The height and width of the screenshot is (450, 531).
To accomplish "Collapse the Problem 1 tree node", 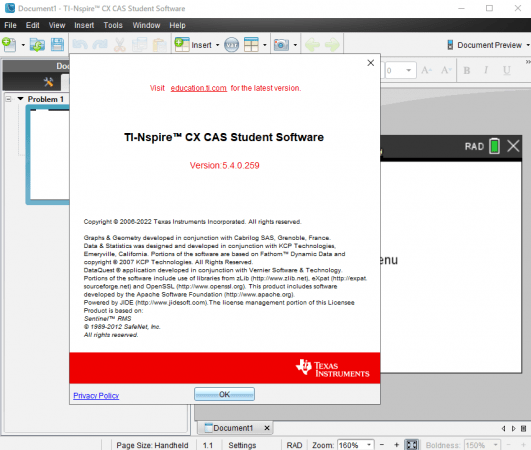I will [x=8, y=99].
